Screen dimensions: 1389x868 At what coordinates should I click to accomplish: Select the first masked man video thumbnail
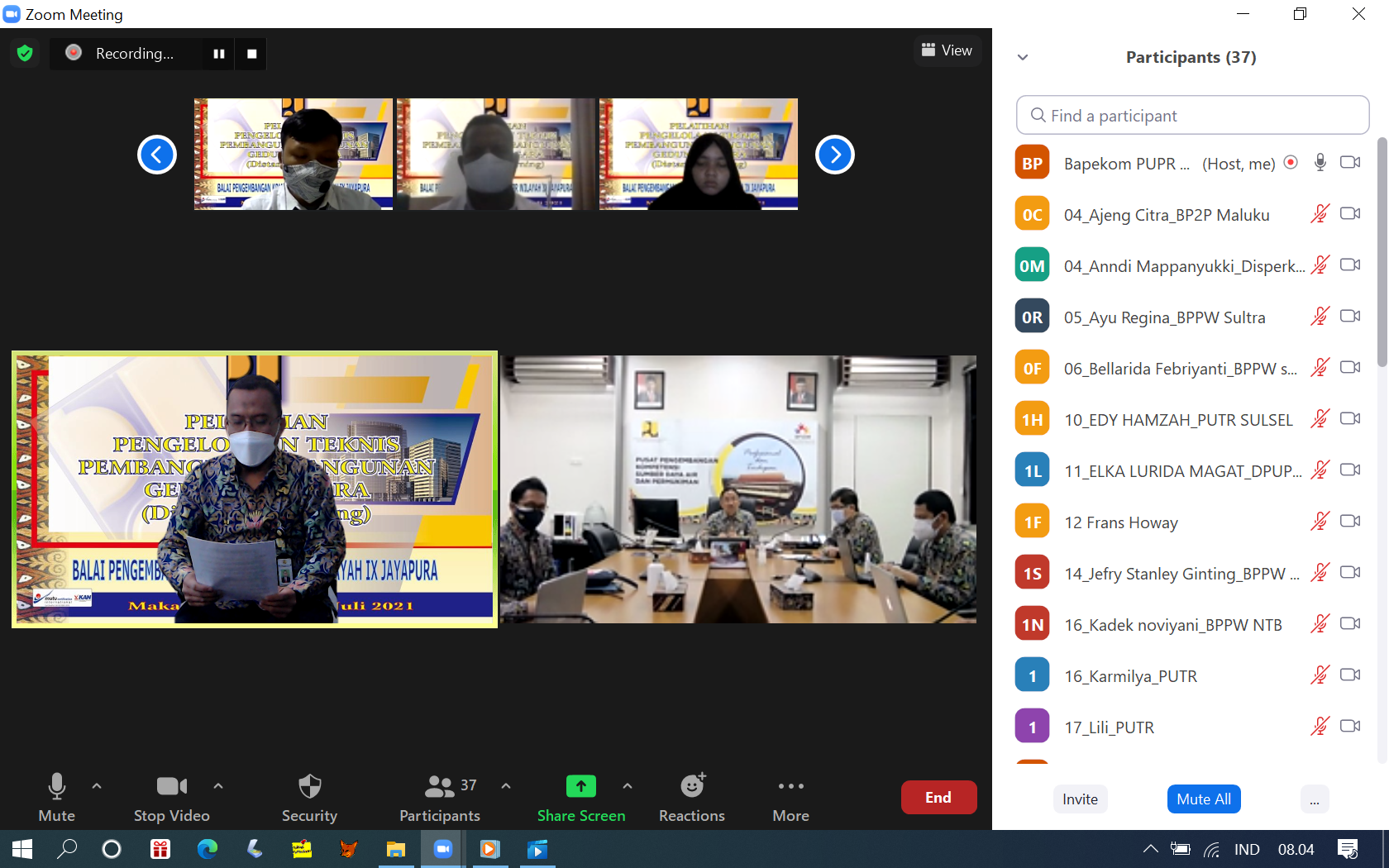pyautogui.click(x=294, y=155)
